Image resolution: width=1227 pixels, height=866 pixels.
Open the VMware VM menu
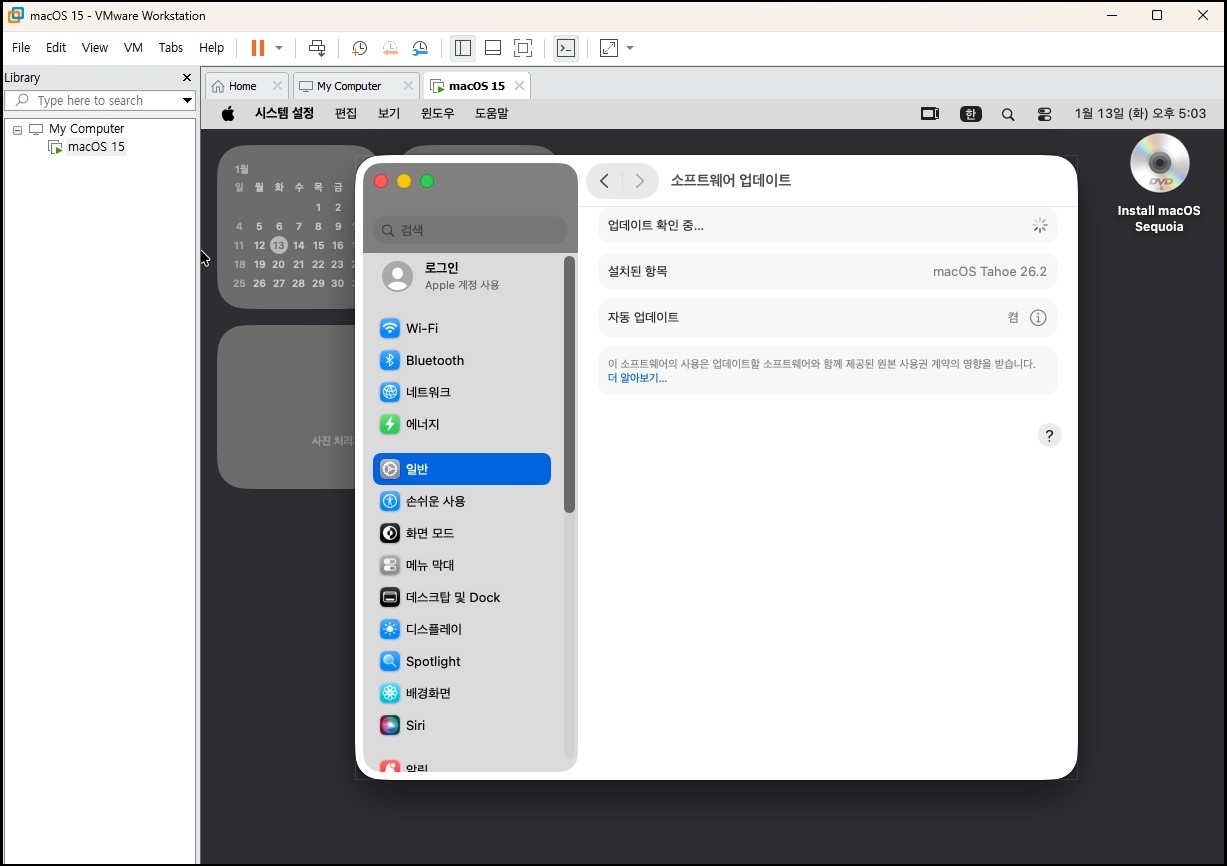pyautogui.click(x=133, y=48)
